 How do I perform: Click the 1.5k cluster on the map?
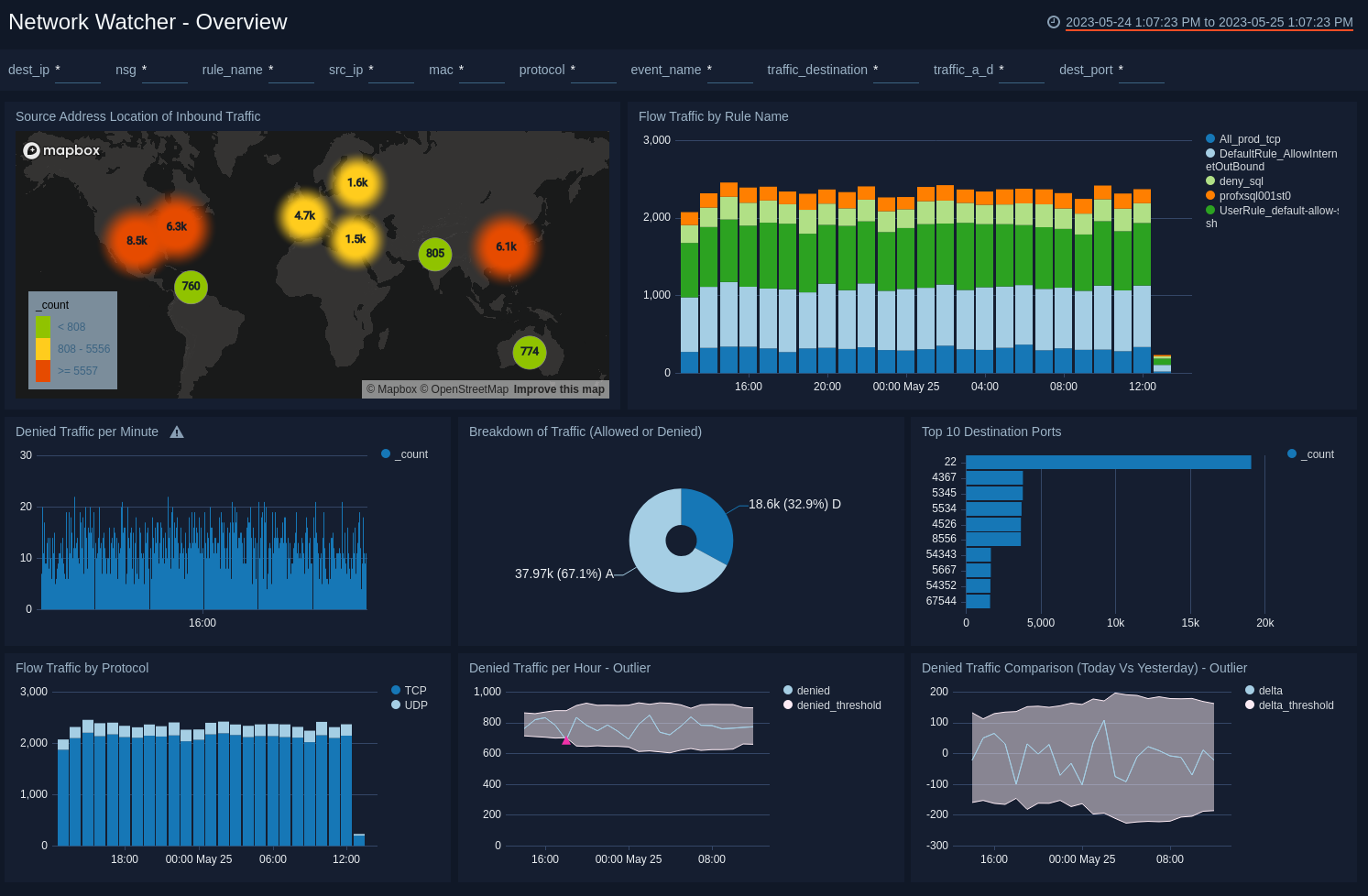pos(356,239)
